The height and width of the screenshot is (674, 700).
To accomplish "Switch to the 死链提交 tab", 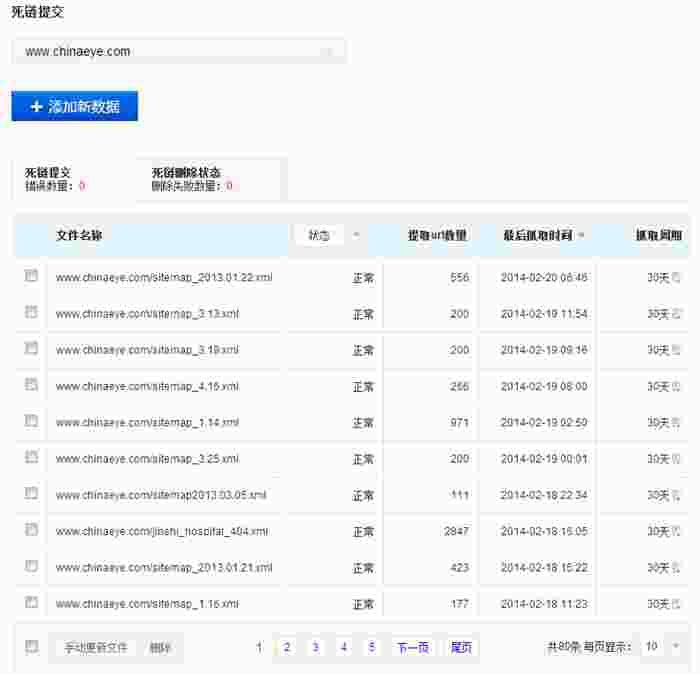I will (x=74, y=179).
